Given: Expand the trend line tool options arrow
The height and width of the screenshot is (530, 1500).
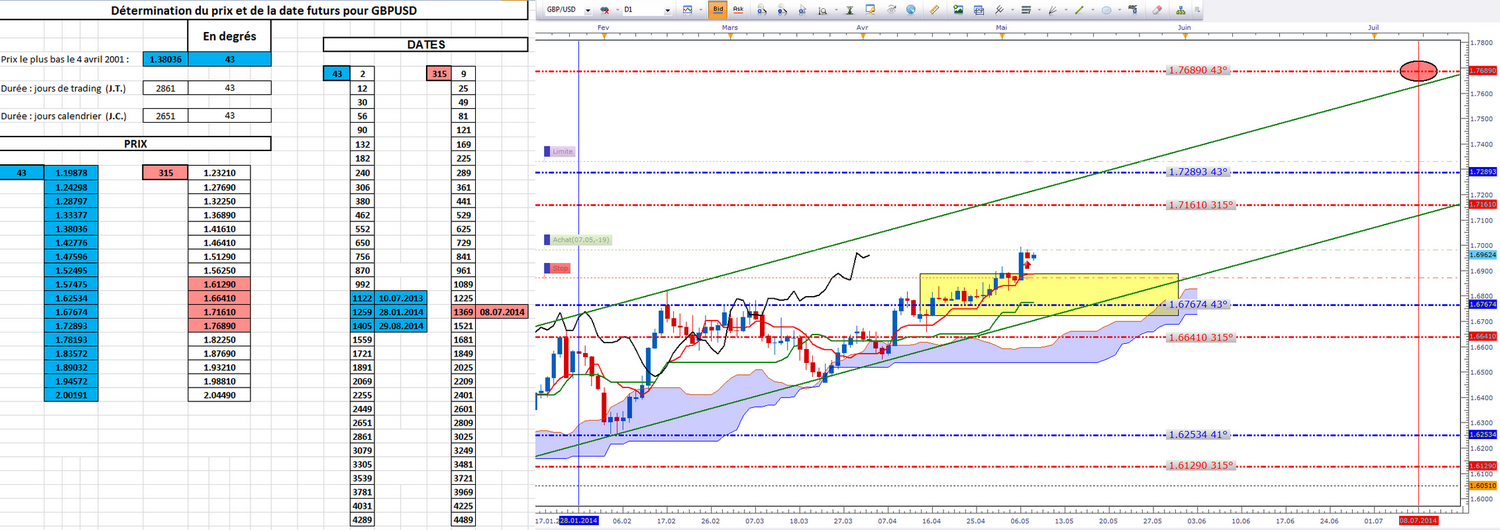Looking at the screenshot, I should [x=1092, y=10].
